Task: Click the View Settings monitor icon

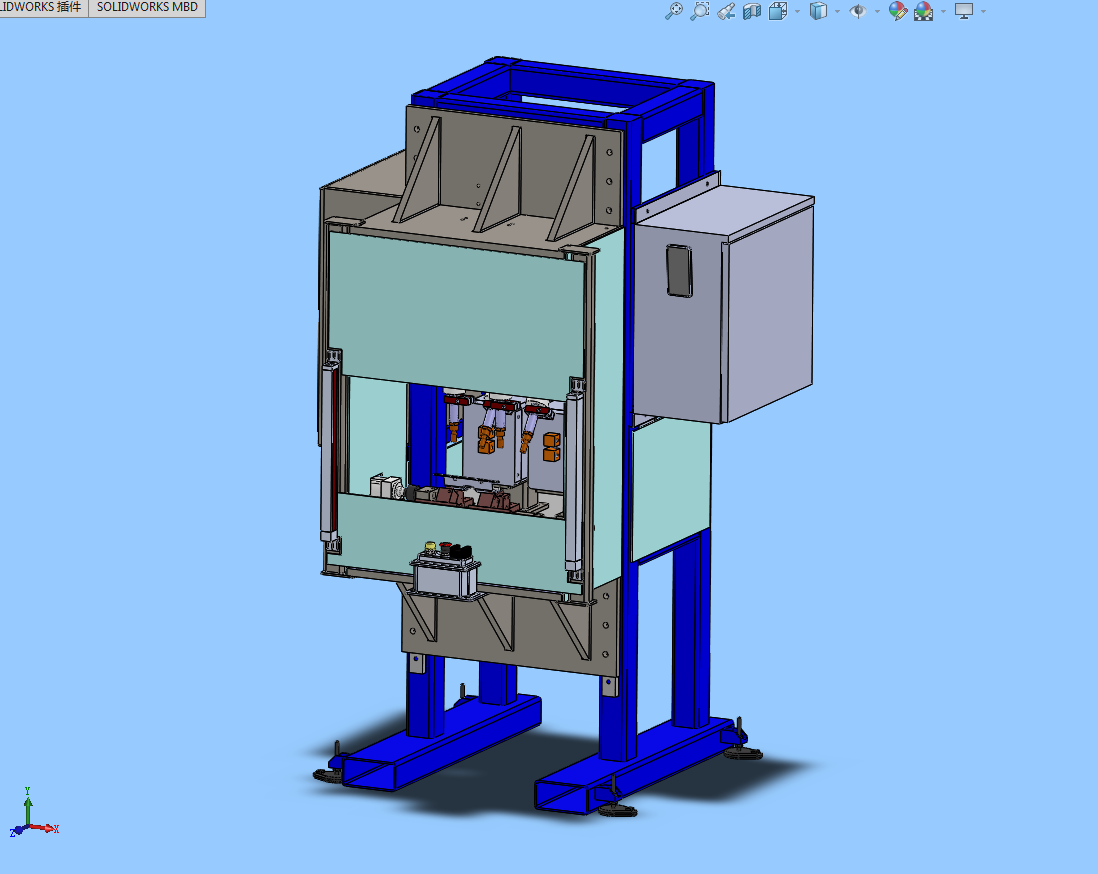Action: 964,11
